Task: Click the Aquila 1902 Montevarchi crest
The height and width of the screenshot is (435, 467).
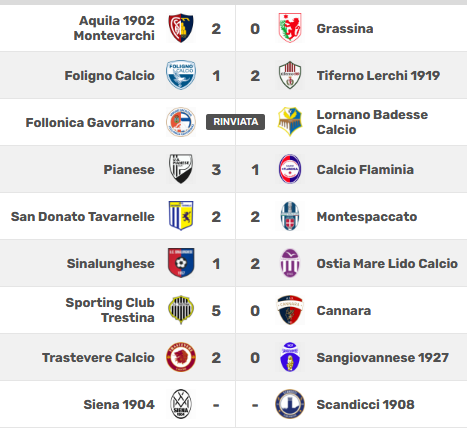Action: [x=181, y=28]
